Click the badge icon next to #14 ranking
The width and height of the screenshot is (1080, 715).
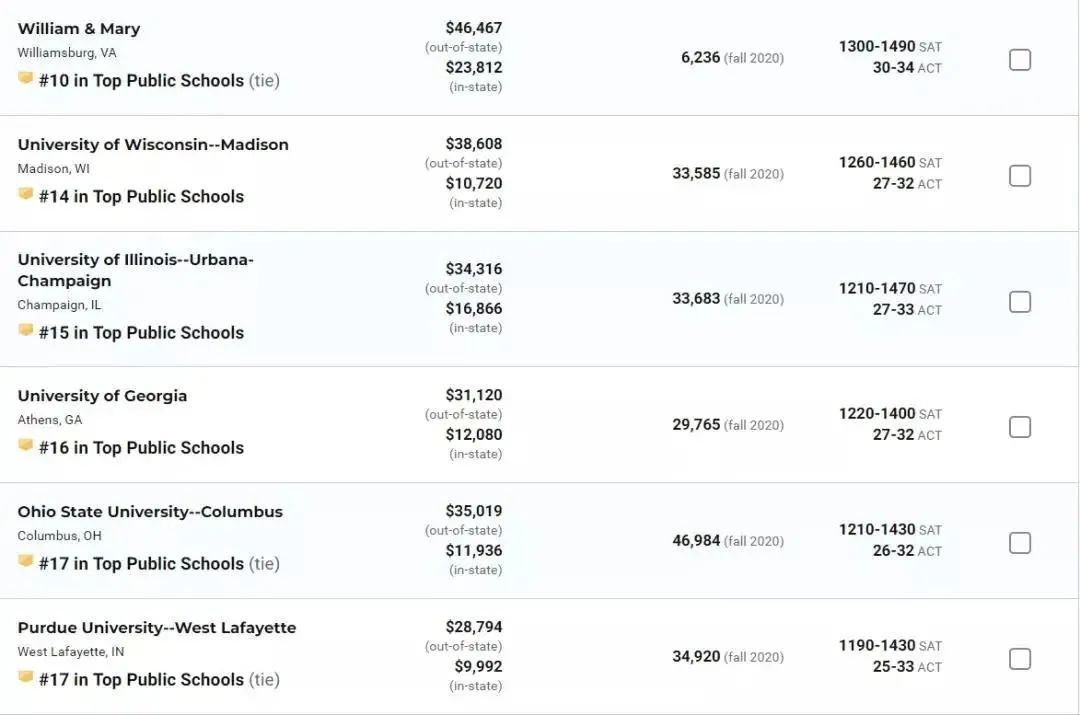[x=25, y=195]
